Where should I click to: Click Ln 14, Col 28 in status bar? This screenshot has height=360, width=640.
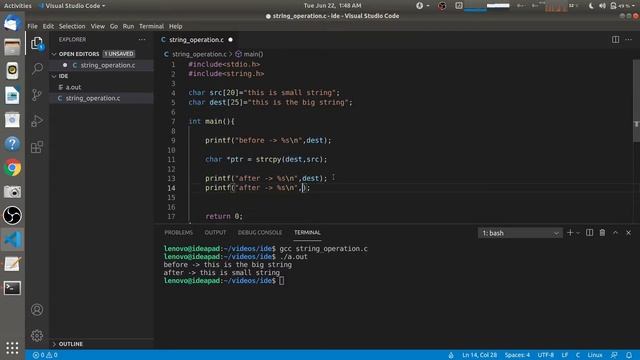coord(479,355)
